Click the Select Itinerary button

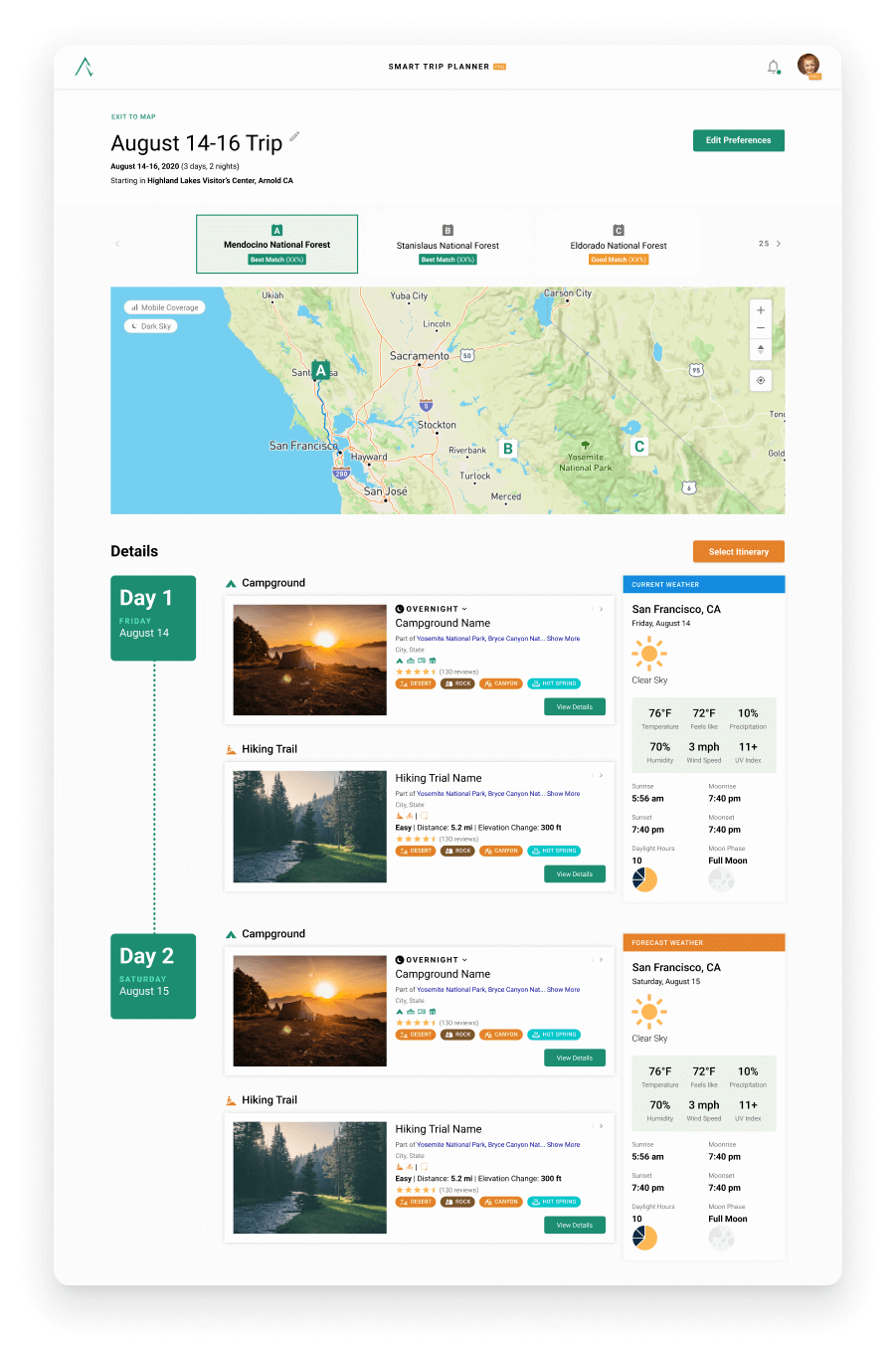738,551
